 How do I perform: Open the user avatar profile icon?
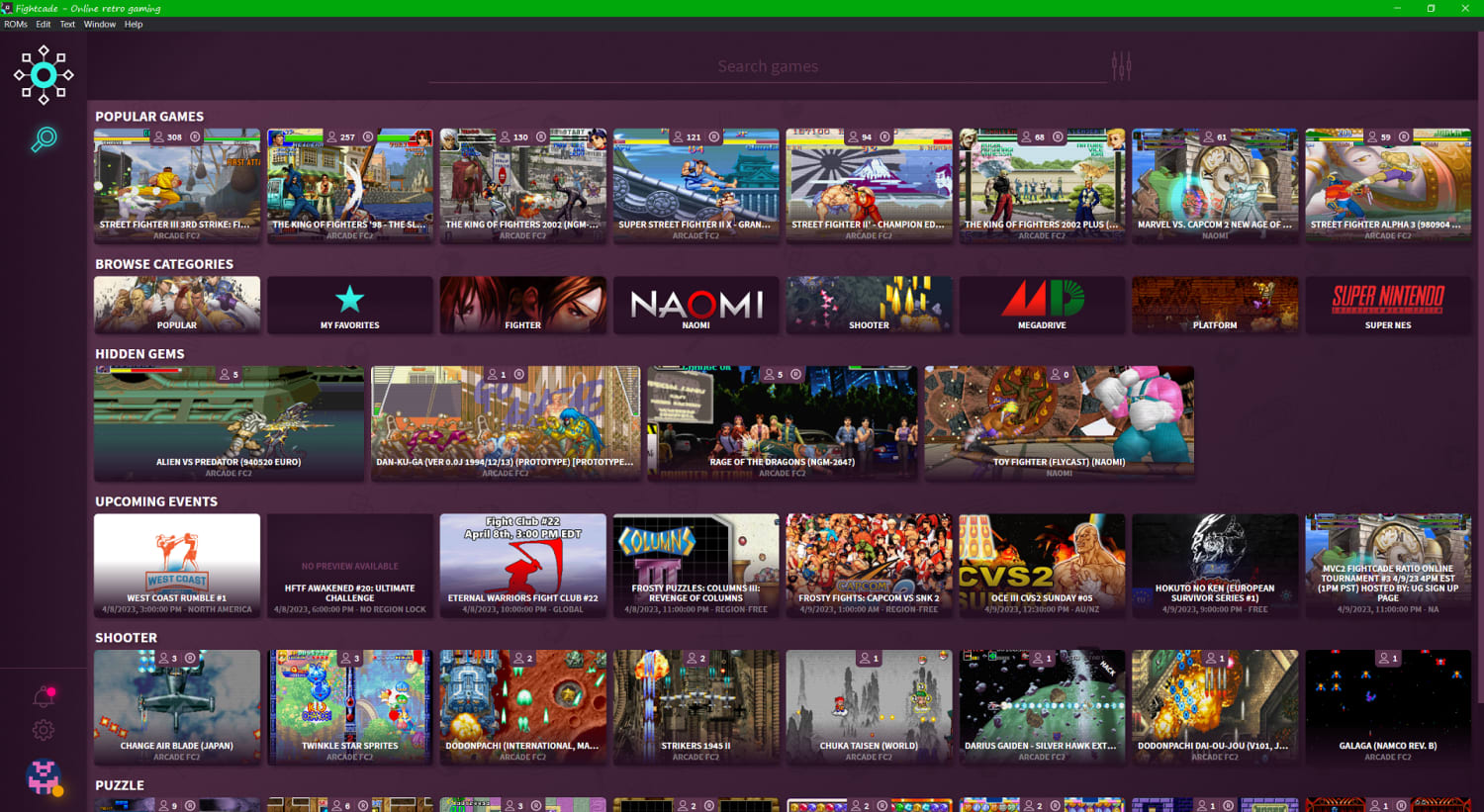(x=44, y=777)
